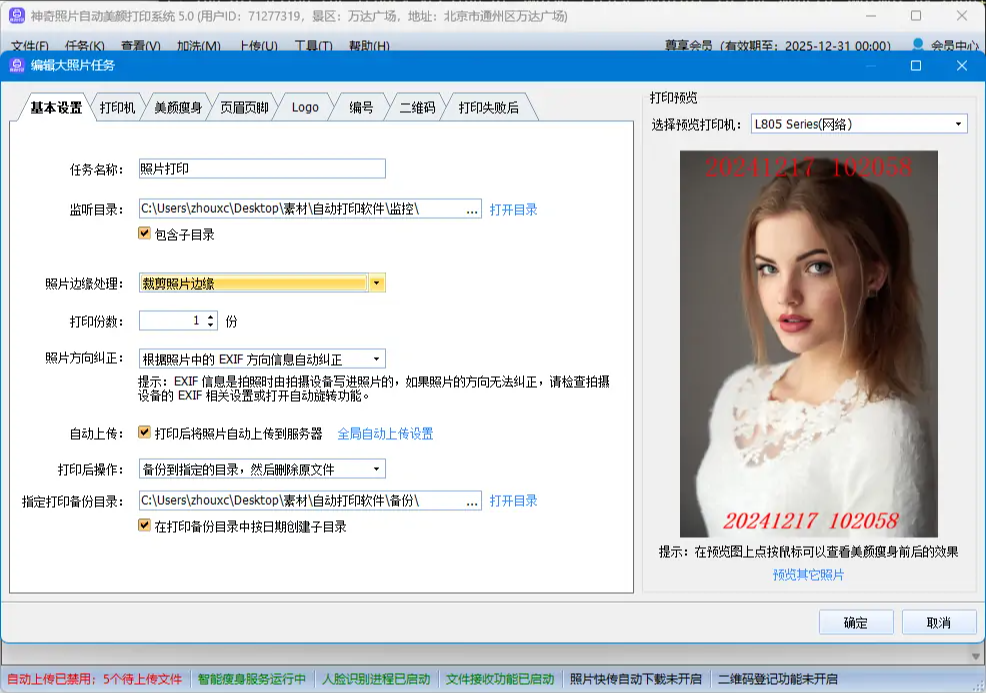The height and width of the screenshot is (693, 986).
Task: Open the 照片边缘处理 dropdown
Action: tap(375, 284)
